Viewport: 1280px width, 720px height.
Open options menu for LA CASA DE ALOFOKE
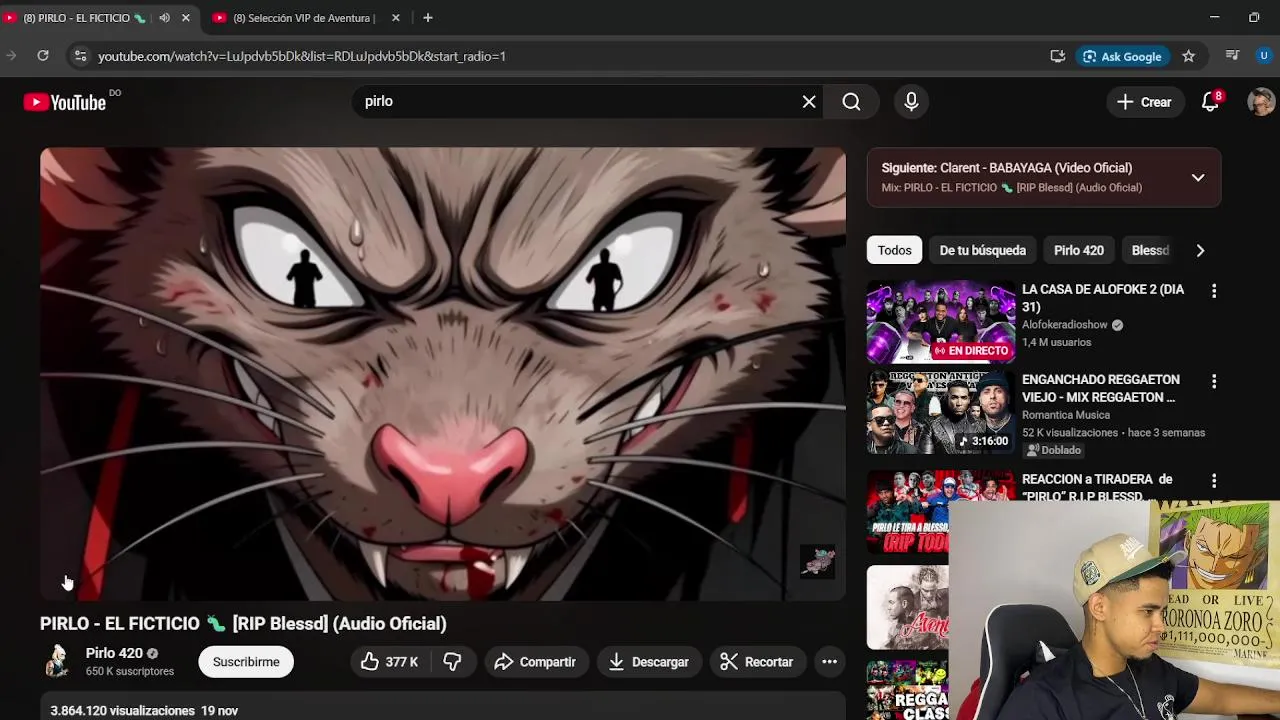[x=1214, y=291]
